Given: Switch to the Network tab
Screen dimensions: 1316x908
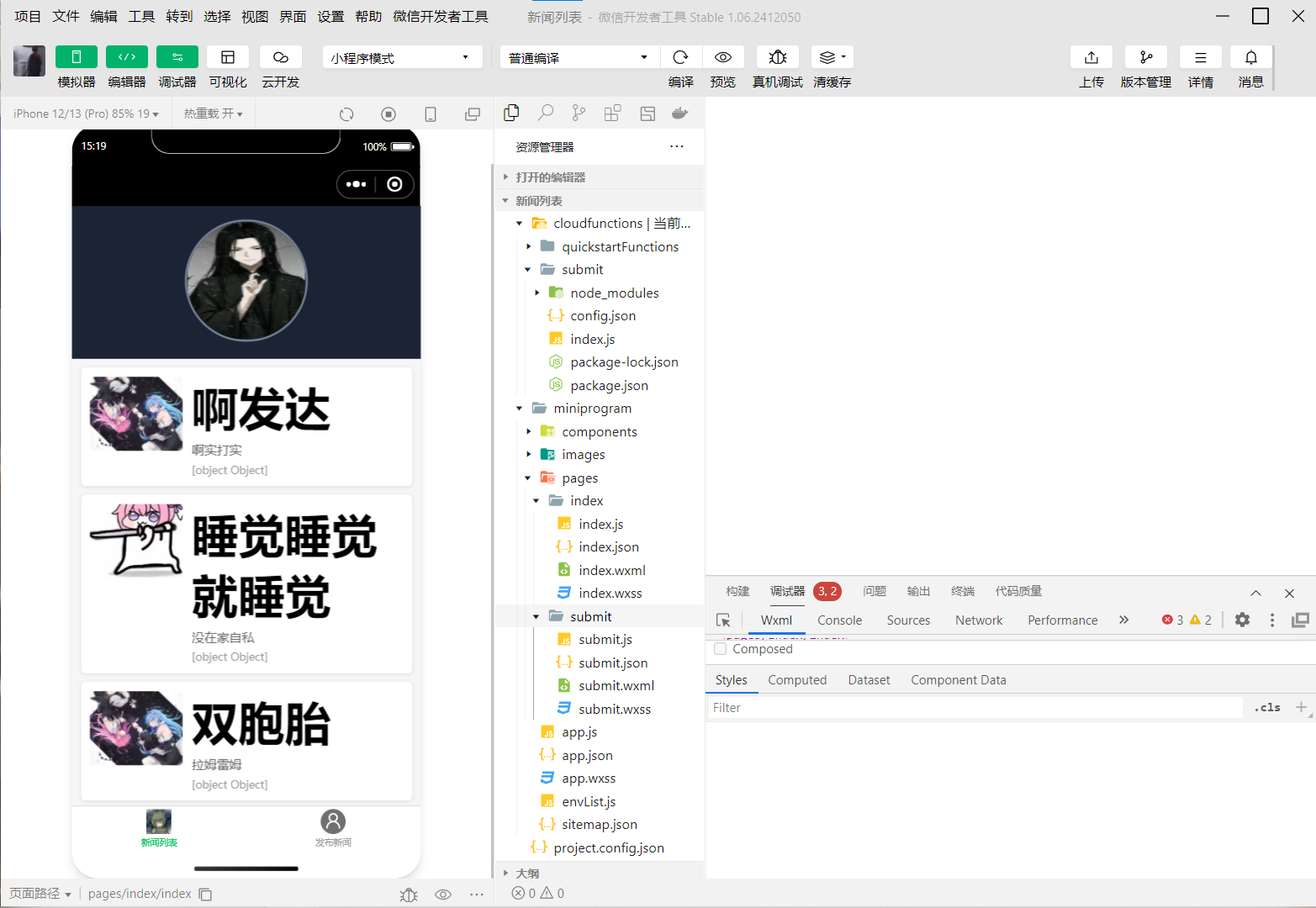Looking at the screenshot, I should click(979, 620).
